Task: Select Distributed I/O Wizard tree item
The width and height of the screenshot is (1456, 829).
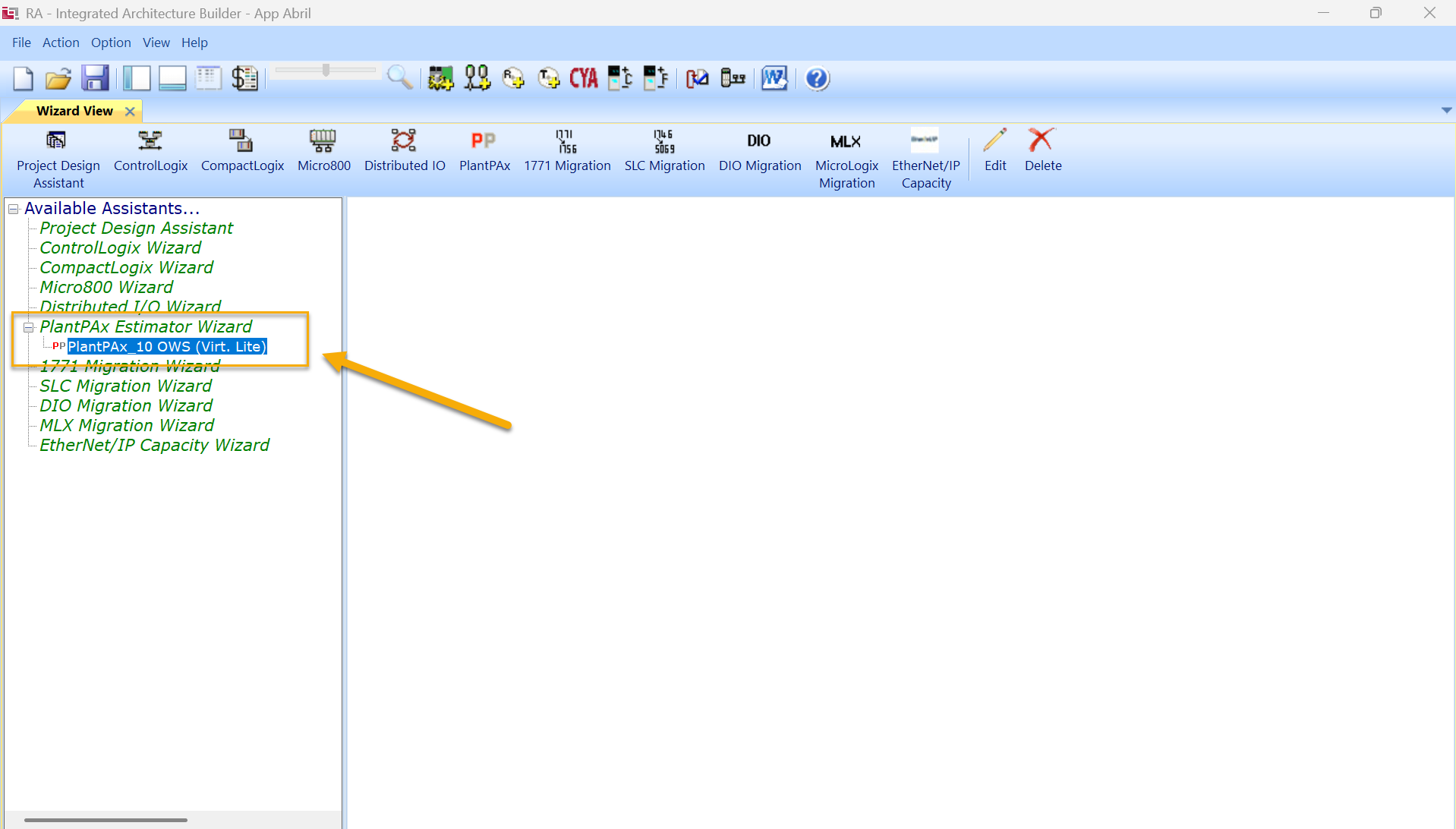Action: click(130, 307)
